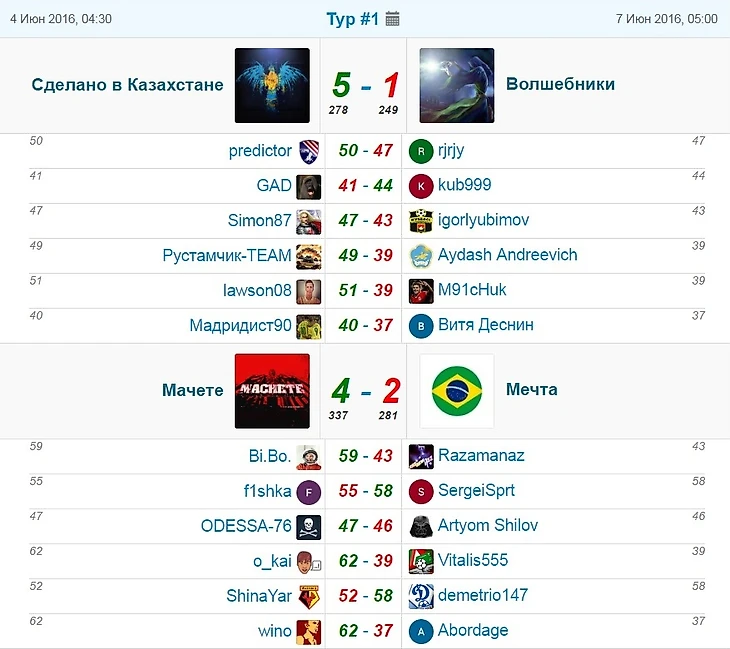This screenshot has width=730, height=649.
Task: Click ODESSA-76 skull and crossbones avatar
Action: [x=309, y=527]
